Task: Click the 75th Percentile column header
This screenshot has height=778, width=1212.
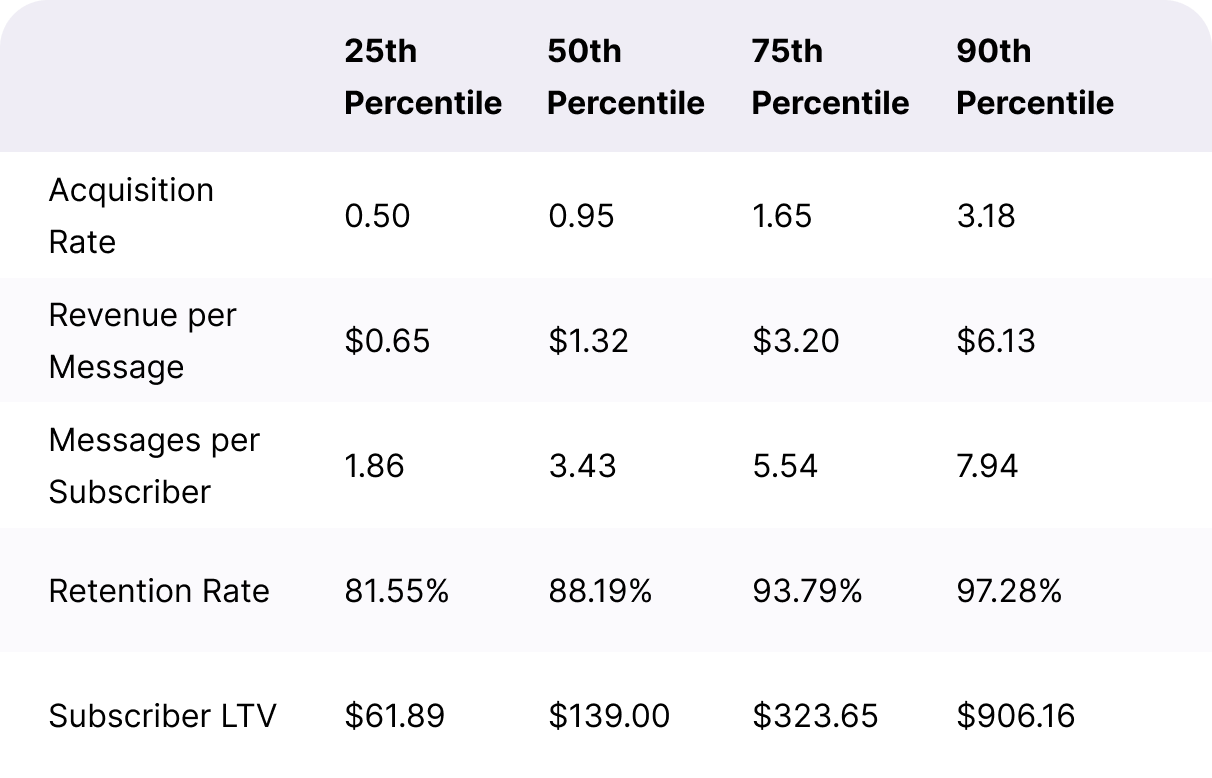Action: tap(830, 77)
